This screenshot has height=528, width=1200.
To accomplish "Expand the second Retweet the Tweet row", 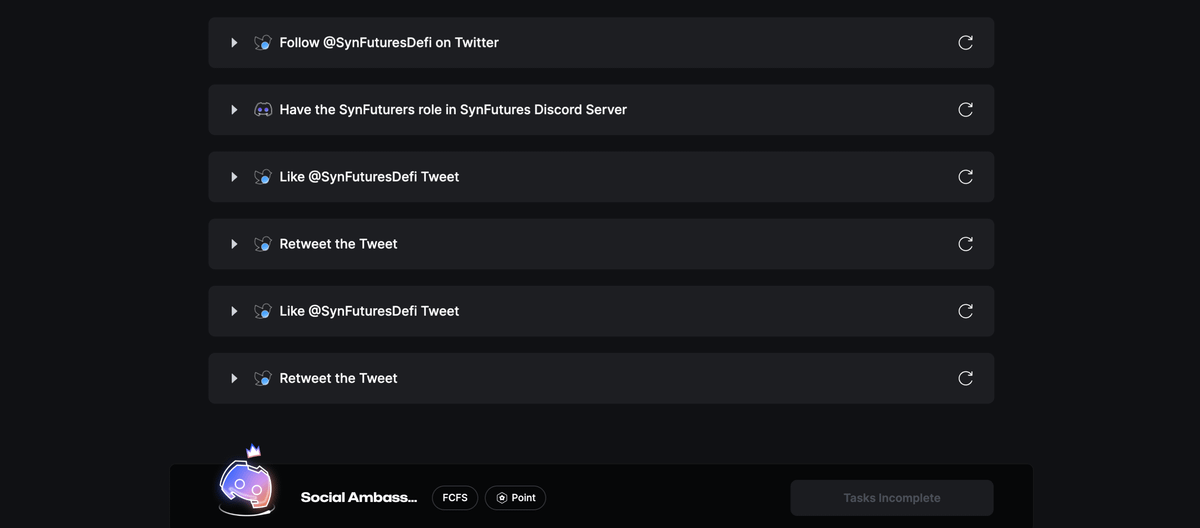I will [x=234, y=378].
